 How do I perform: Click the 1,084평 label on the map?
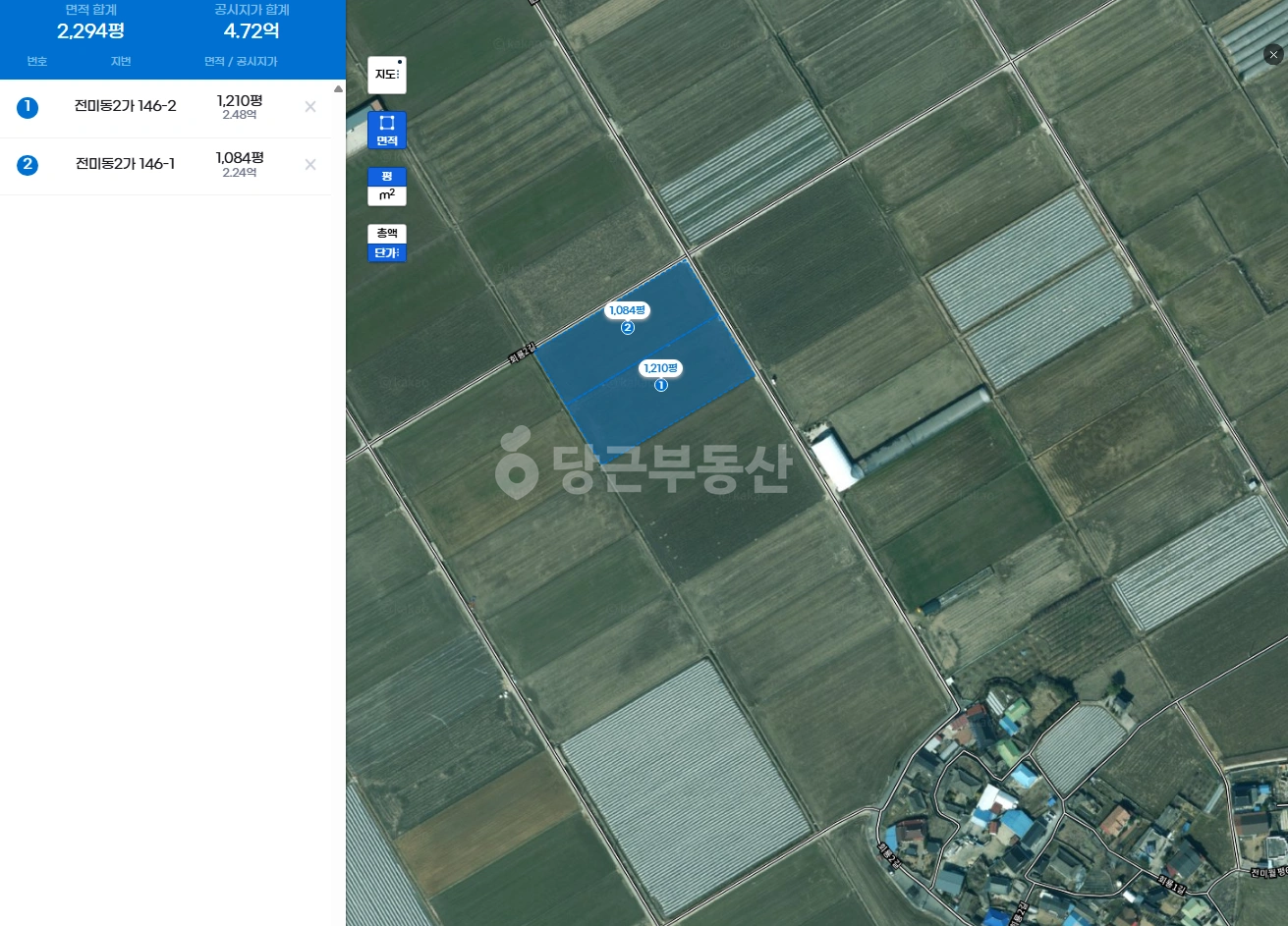628,310
